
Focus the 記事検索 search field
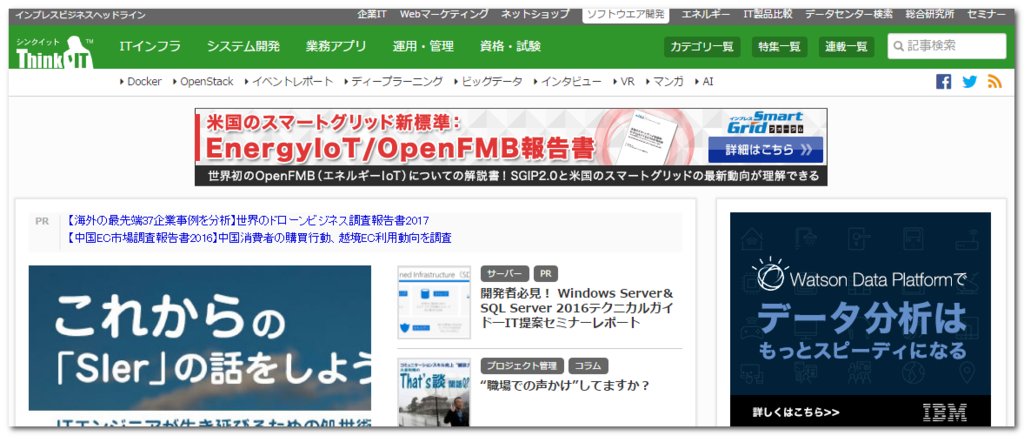(946, 46)
